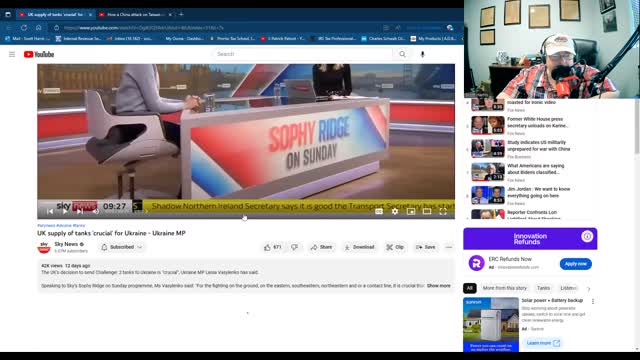Mute the video volume
The height and width of the screenshot is (360, 640).
[x=96, y=211]
